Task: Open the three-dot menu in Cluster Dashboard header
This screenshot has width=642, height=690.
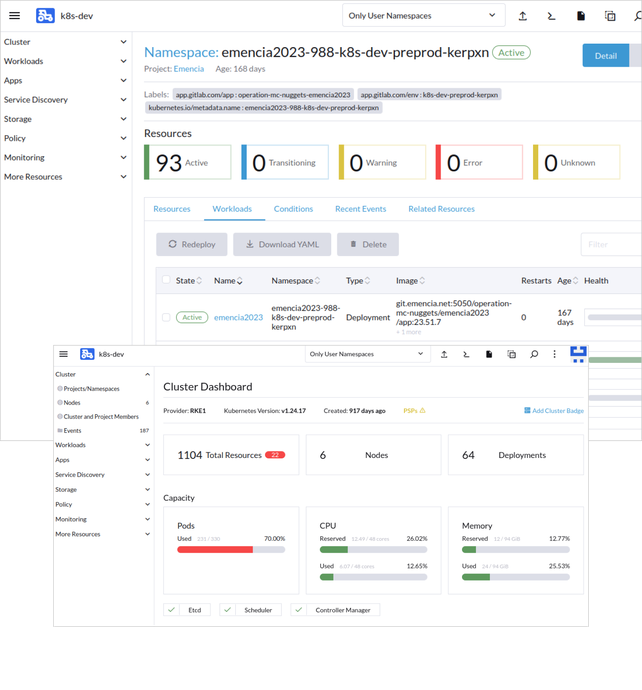Action: coord(555,354)
